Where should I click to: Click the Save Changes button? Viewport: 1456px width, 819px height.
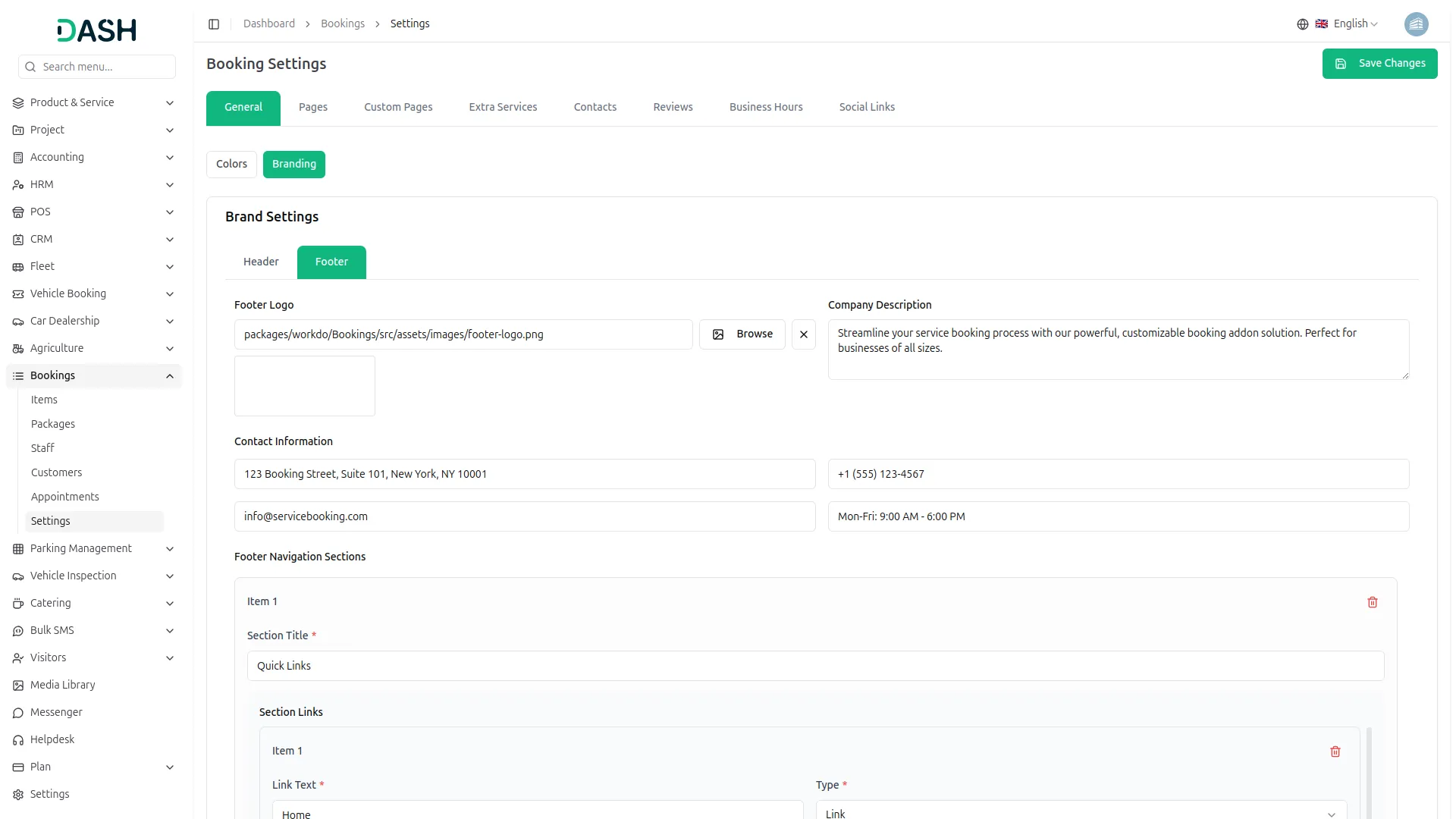pos(1379,64)
